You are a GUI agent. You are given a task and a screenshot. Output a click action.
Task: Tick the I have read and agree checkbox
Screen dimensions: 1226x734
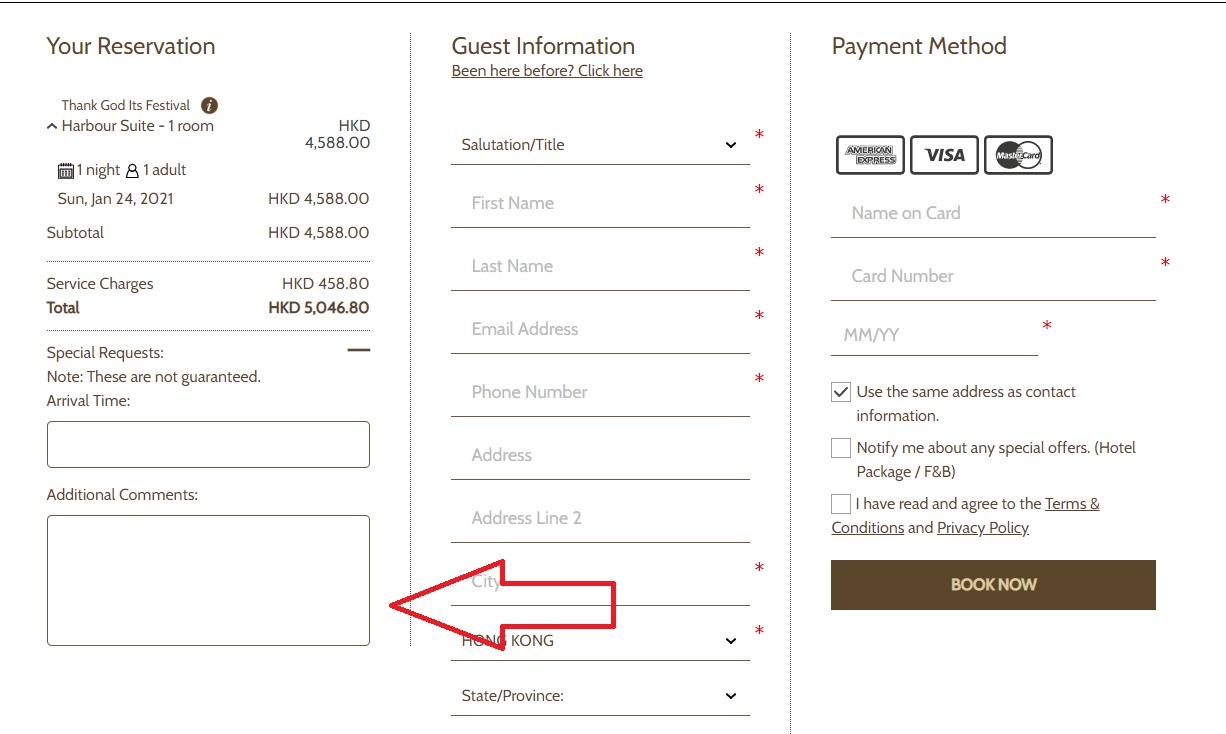coord(841,504)
